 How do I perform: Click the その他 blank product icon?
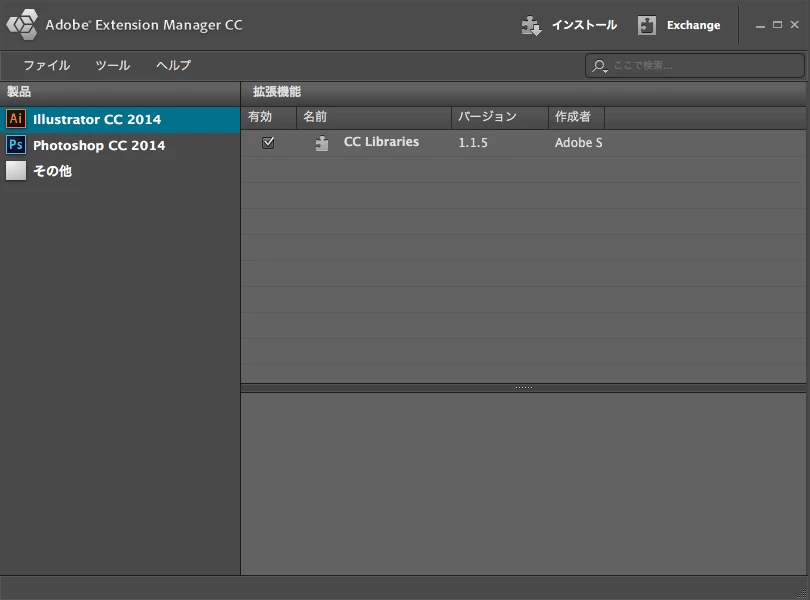click(16, 171)
